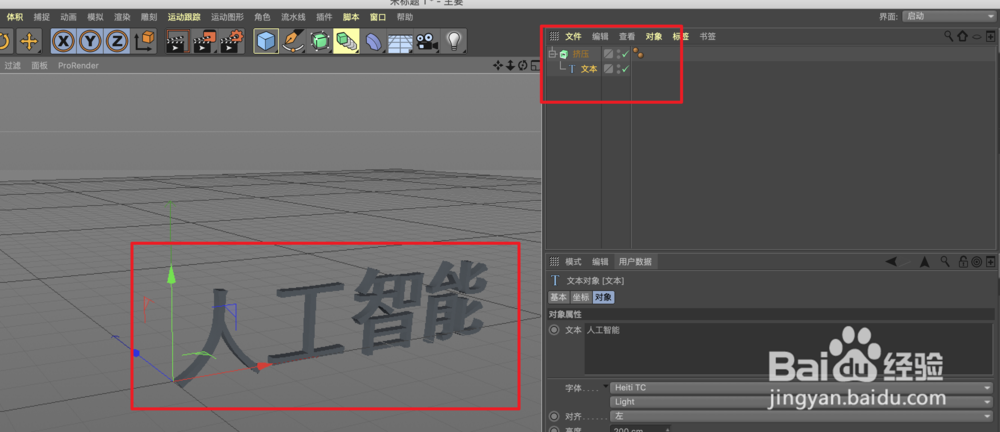Open the viewport ProRender menu
Viewport: 1000px width, 432px height.
pos(78,65)
